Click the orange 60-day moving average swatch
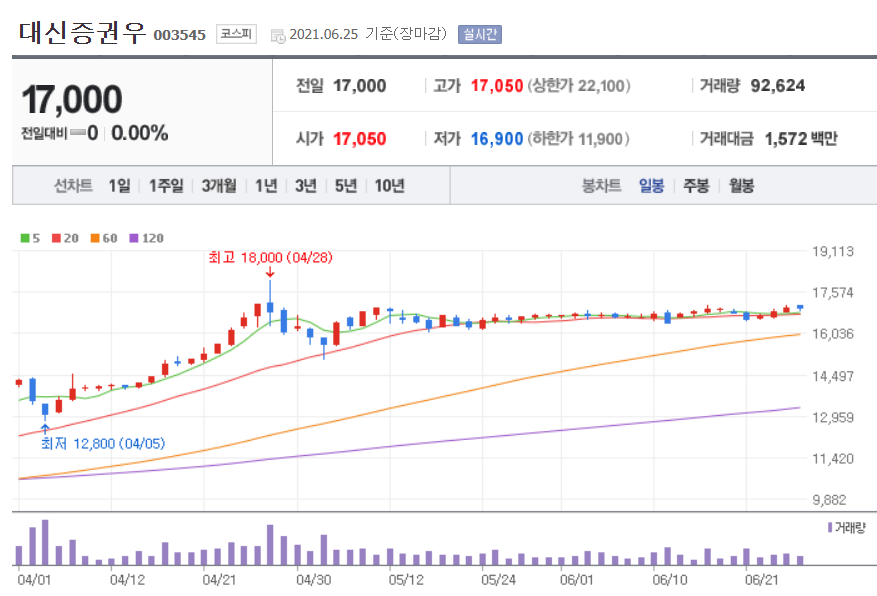 pos(95,238)
